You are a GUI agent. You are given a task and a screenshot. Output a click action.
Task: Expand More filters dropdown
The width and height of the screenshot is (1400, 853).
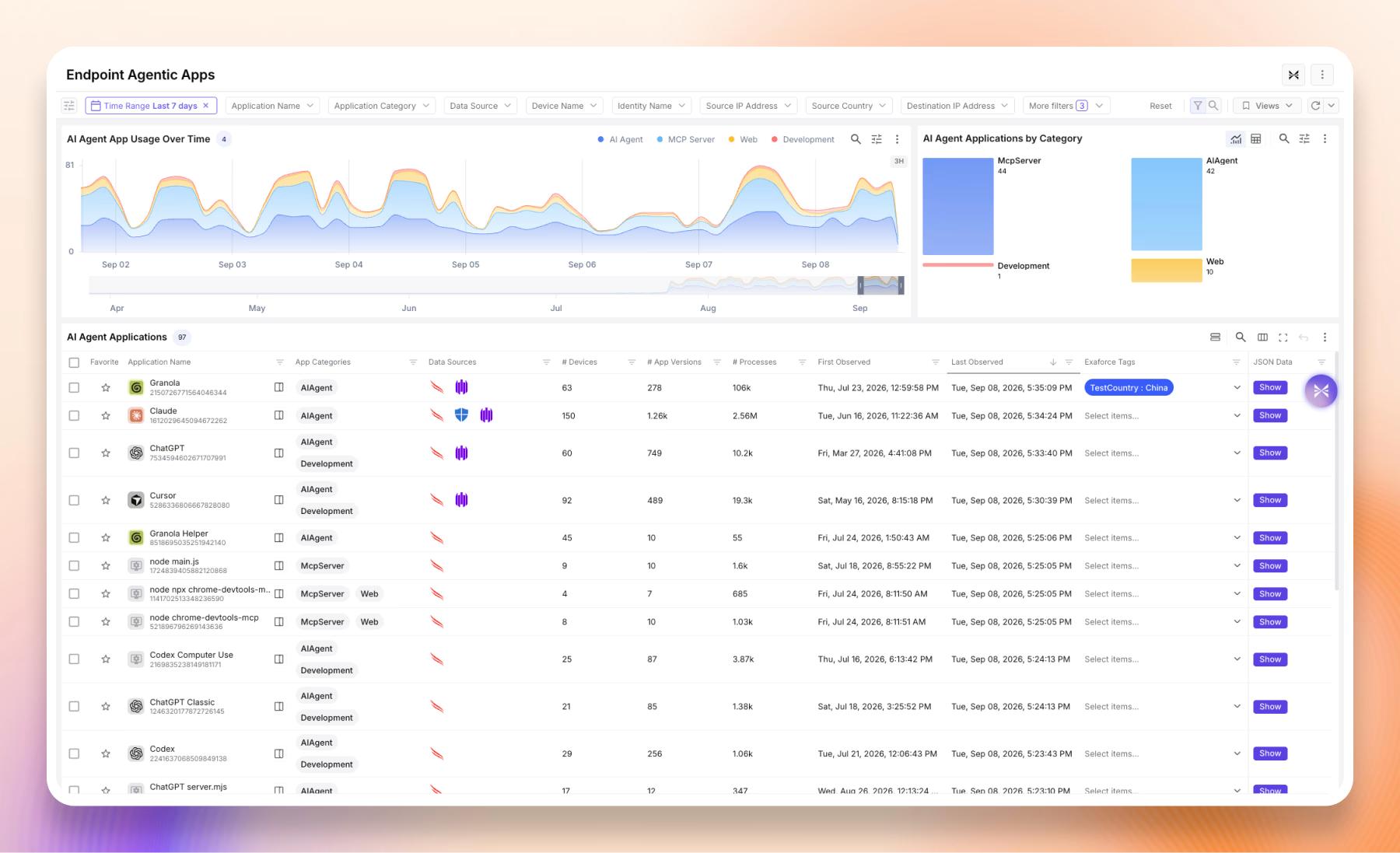[1066, 106]
